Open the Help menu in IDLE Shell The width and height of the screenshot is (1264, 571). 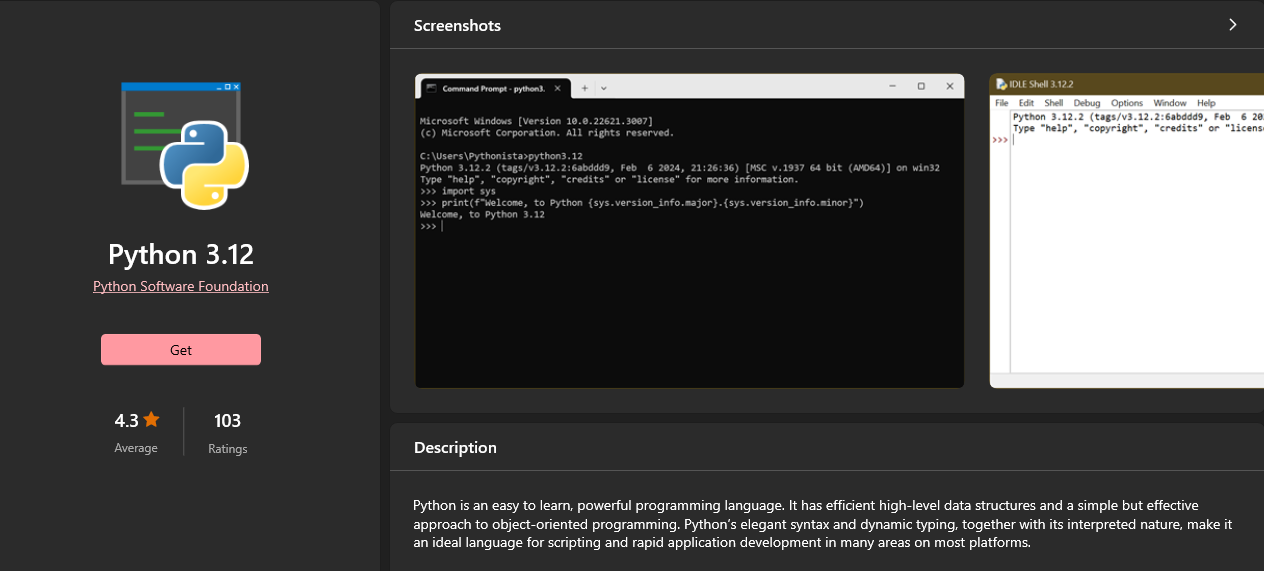[x=1206, y=103]
